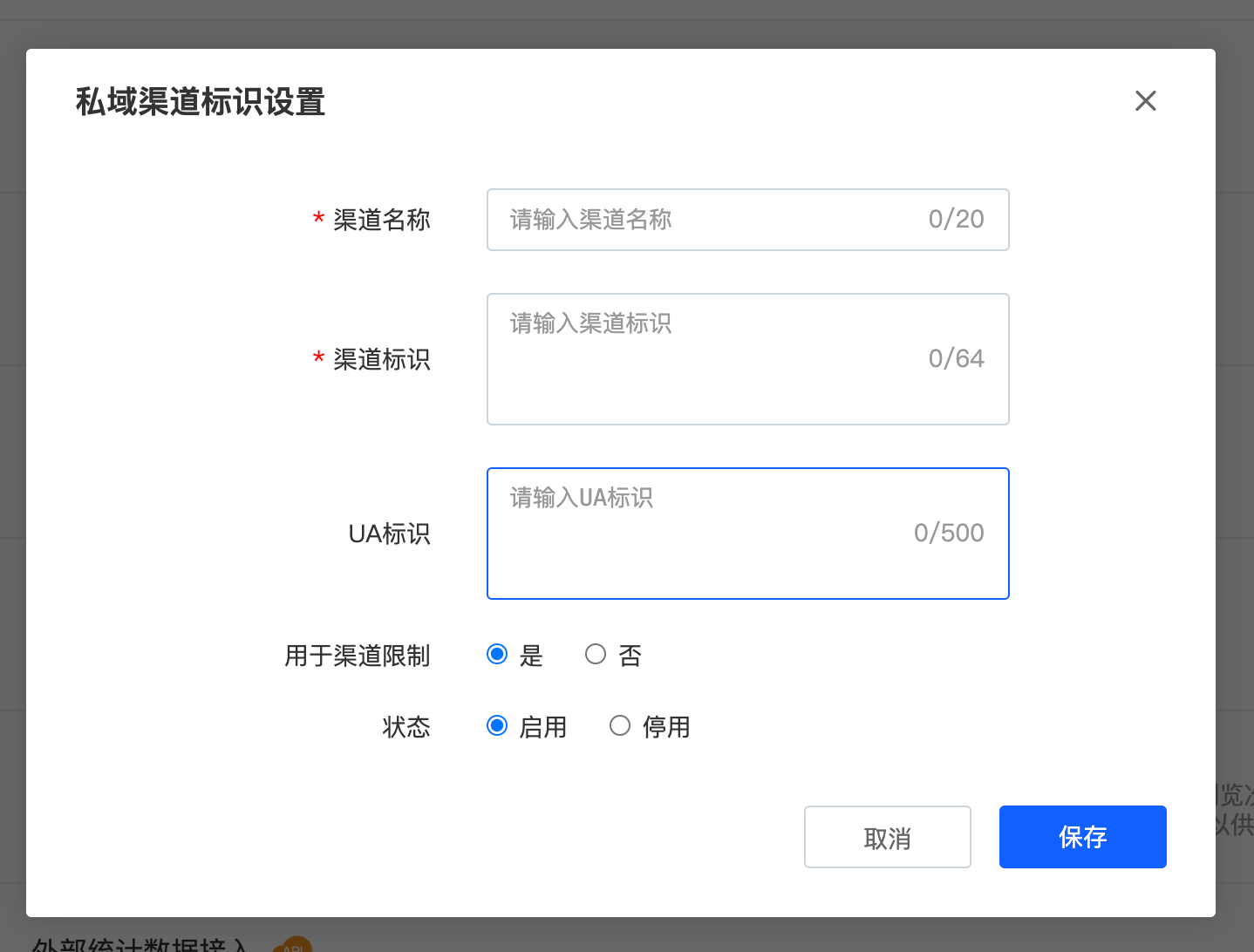
Task: Click the 状态 label text
Action: click(x=406, y=727)
